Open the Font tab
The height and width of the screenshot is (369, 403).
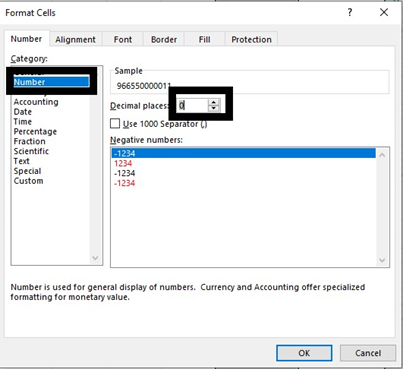tap(123, 40)
